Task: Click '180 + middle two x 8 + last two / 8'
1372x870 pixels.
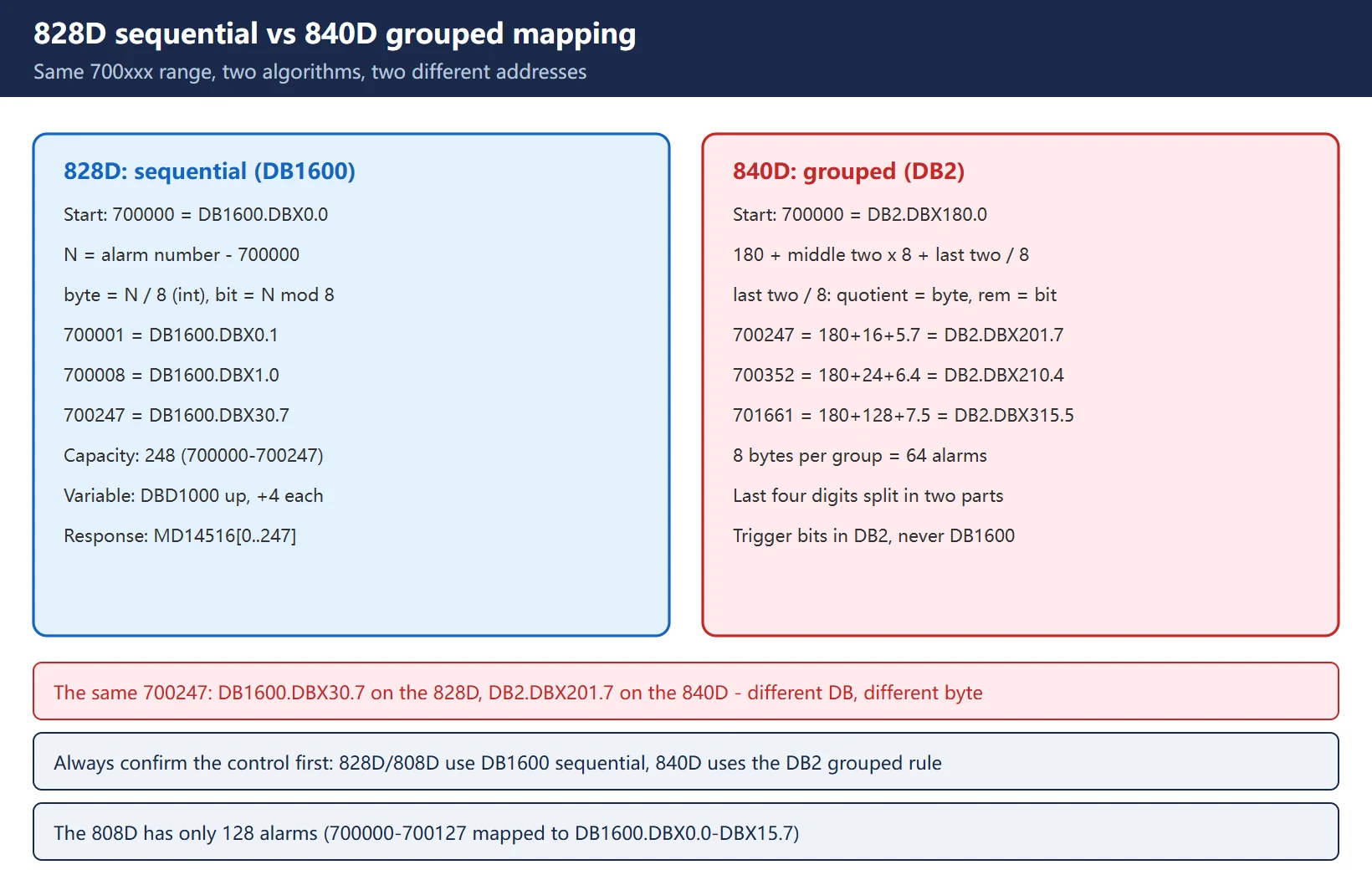Action: click(x=881, y=254)
